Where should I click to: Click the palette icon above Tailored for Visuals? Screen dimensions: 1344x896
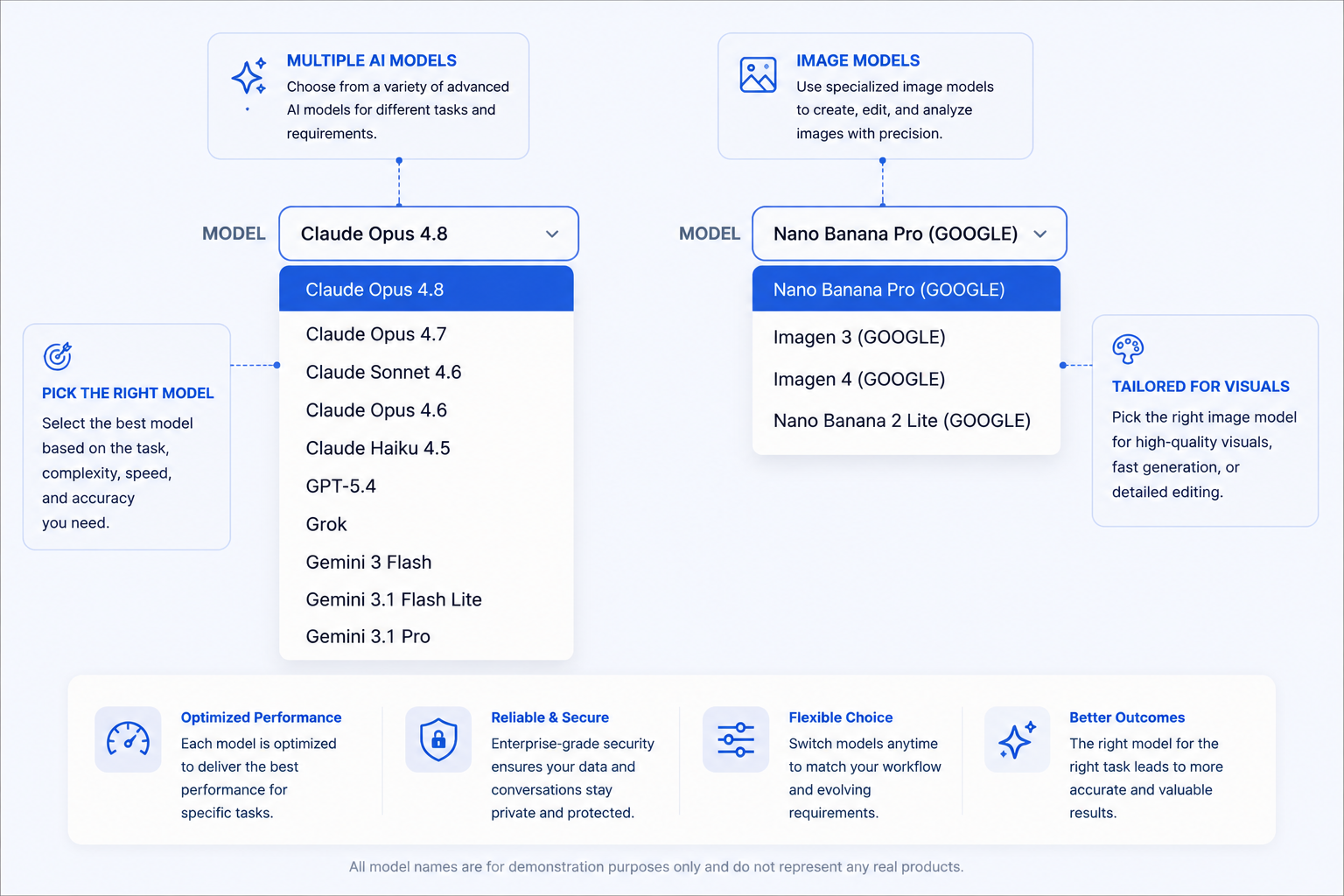pyautogui.click(x=1128, y=349)
